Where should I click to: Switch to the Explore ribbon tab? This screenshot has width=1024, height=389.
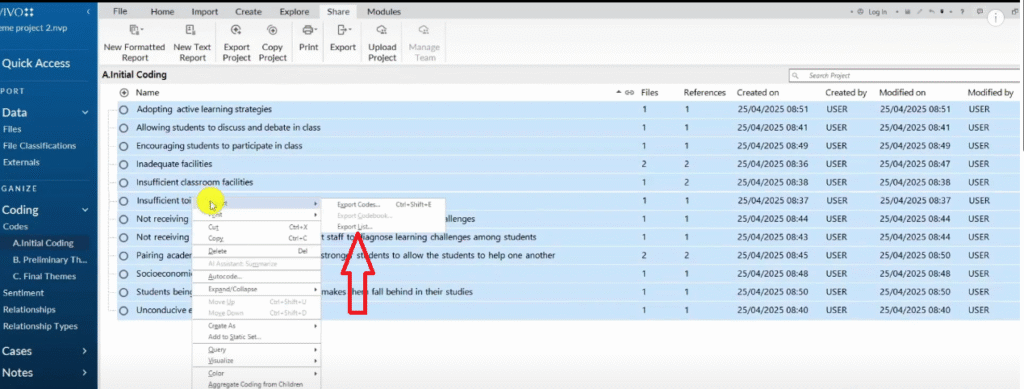point(294,12)
